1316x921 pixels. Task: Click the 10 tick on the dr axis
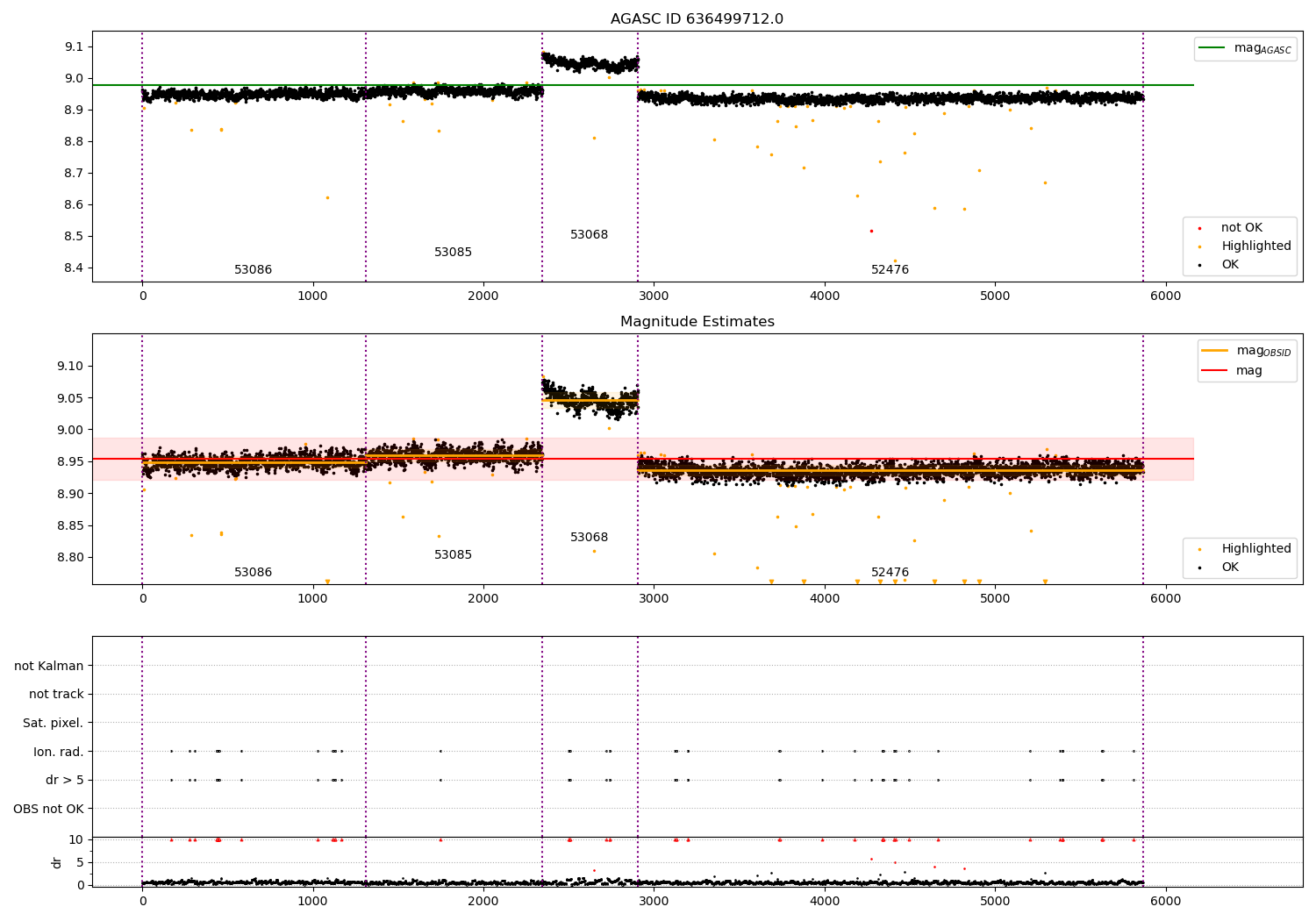coord(76,840)
